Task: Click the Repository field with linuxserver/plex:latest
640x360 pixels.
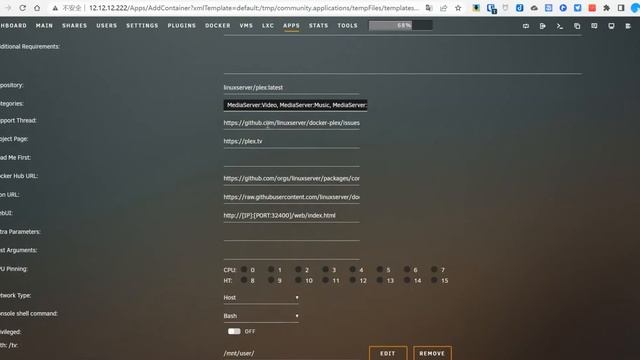Action: coord(291,87)
